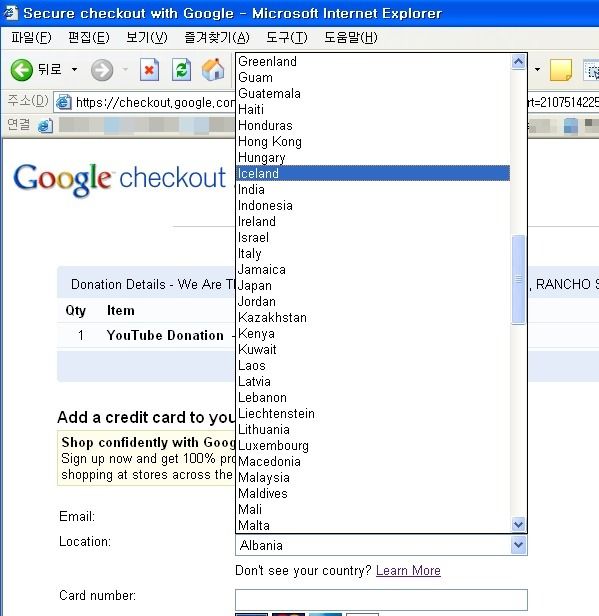Select highlighted Iceland option

click(373, 173)
